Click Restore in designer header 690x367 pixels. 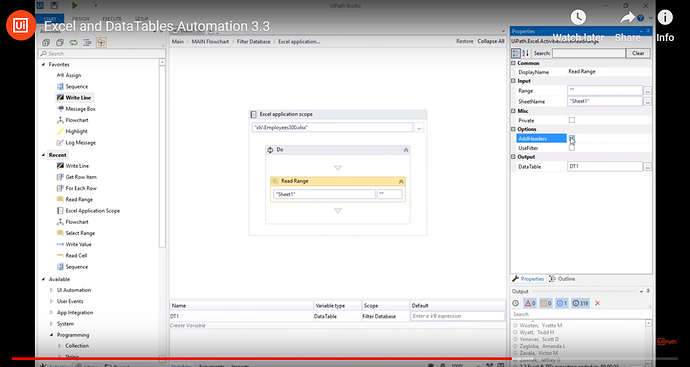464,41
